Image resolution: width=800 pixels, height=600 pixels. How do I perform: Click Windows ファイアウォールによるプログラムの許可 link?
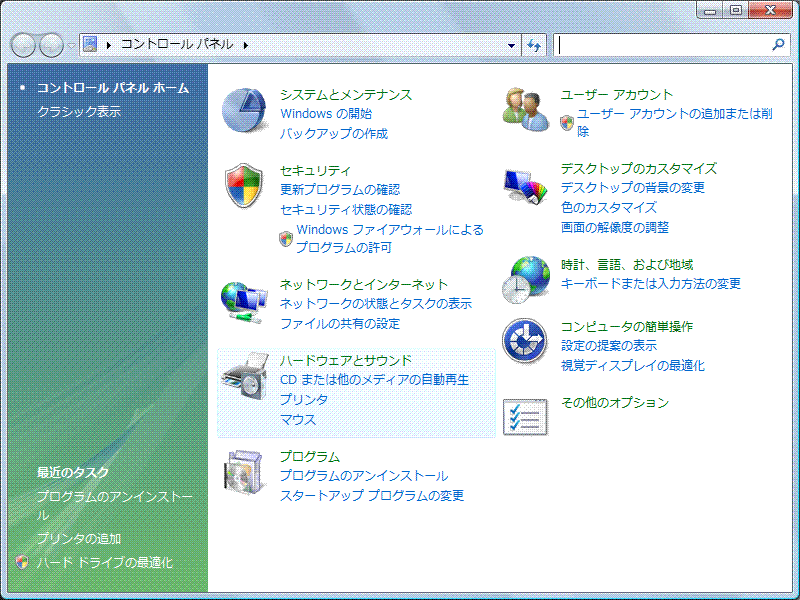[x=390, y=238]
